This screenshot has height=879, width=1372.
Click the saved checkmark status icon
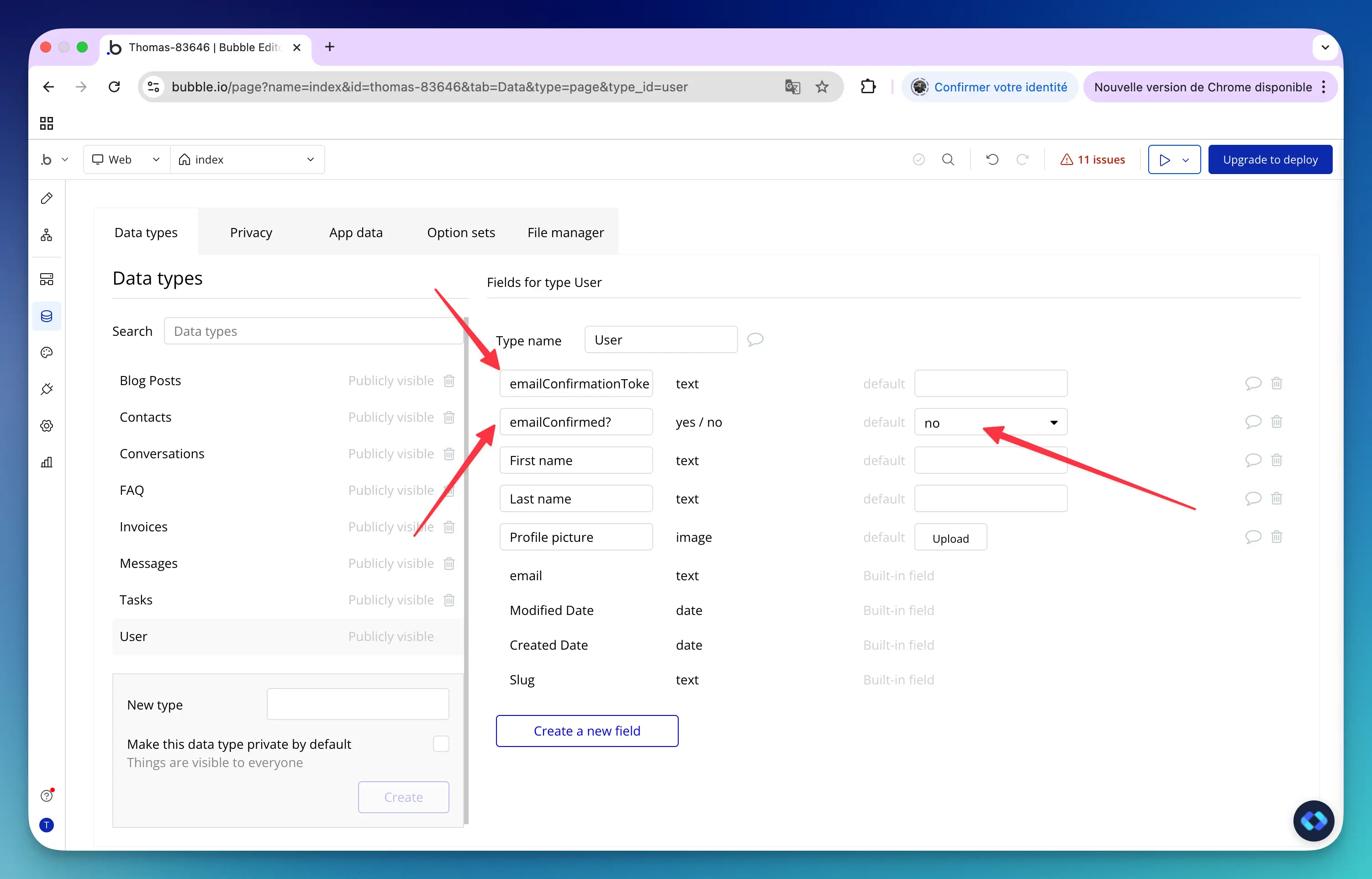coord(918,159)
